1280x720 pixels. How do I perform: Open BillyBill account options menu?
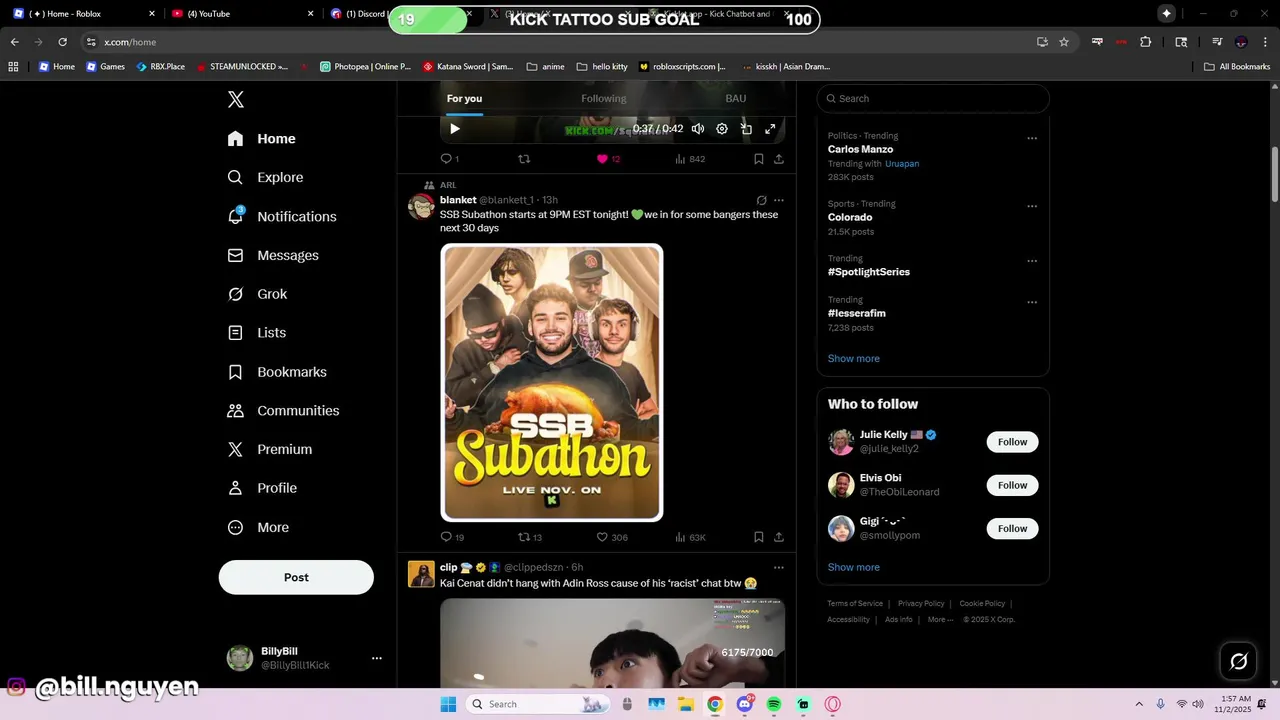pos(377,658)
